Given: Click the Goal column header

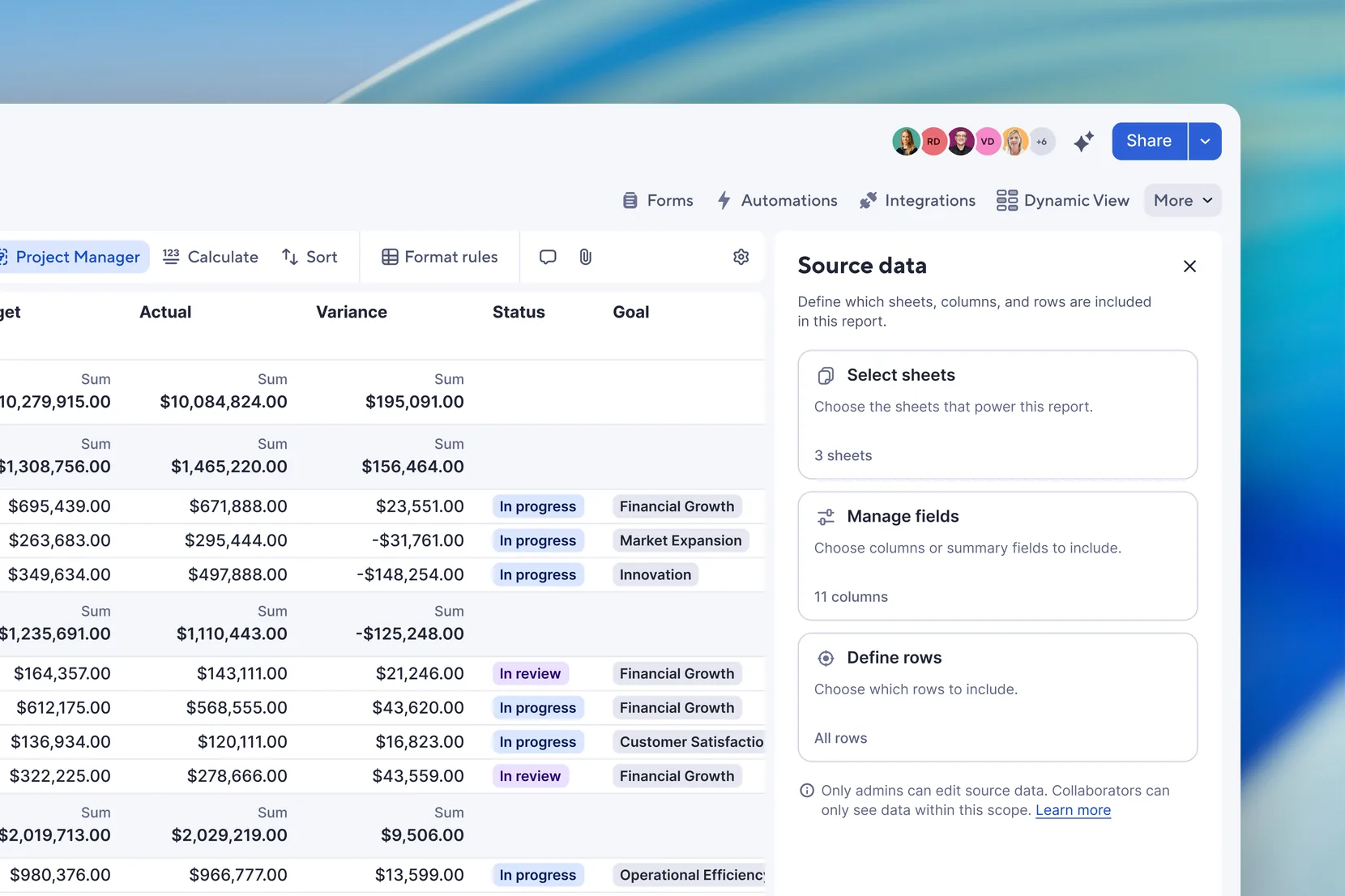Looking at the screenshot, I should click(631, 312).
